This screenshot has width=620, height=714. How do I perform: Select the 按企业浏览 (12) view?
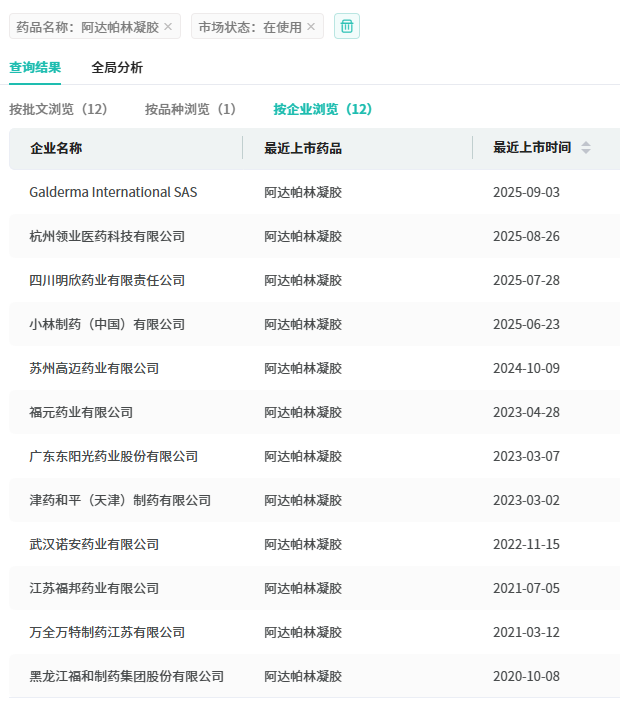tap(323, 109)
